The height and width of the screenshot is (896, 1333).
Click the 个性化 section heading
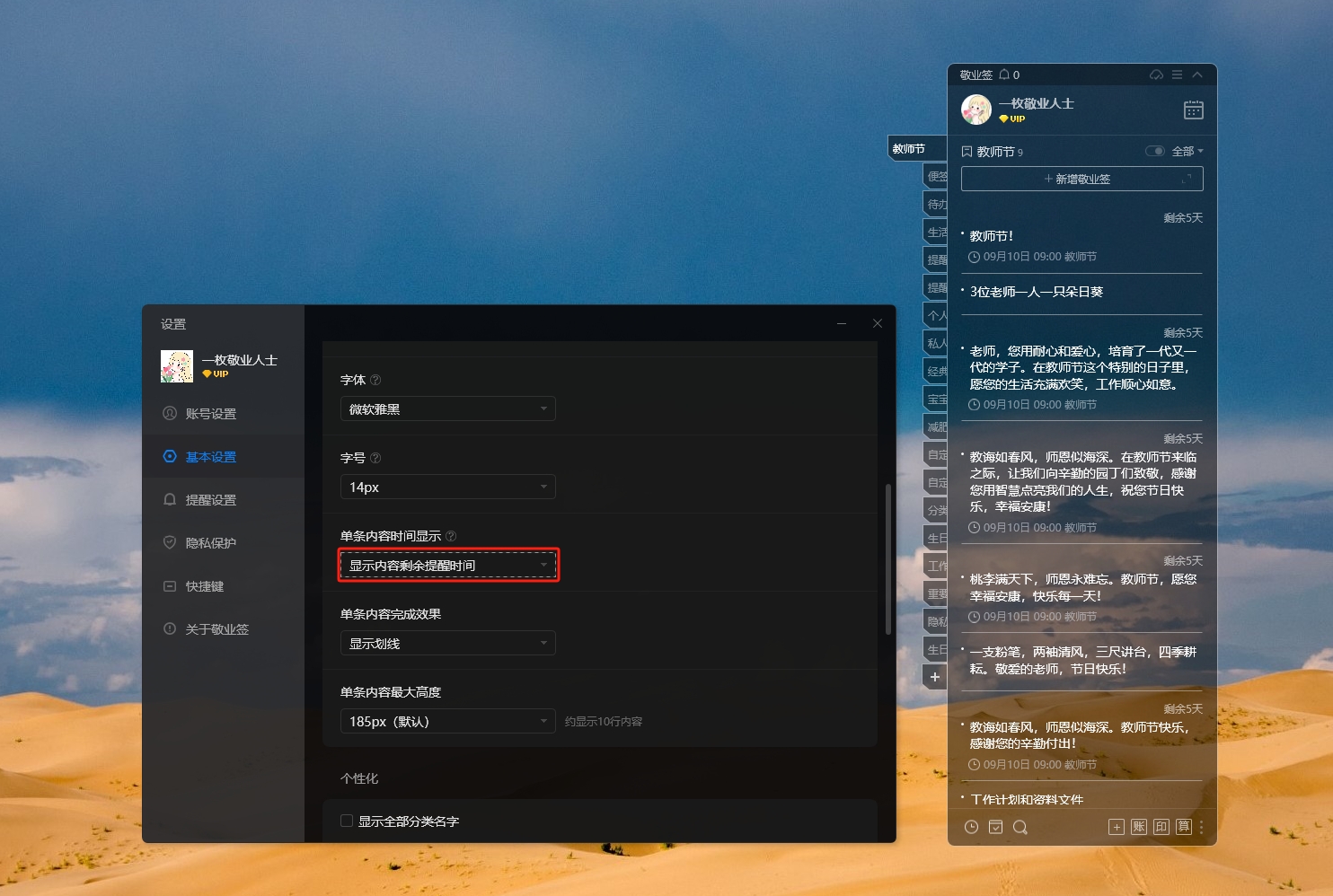point(359,778)
